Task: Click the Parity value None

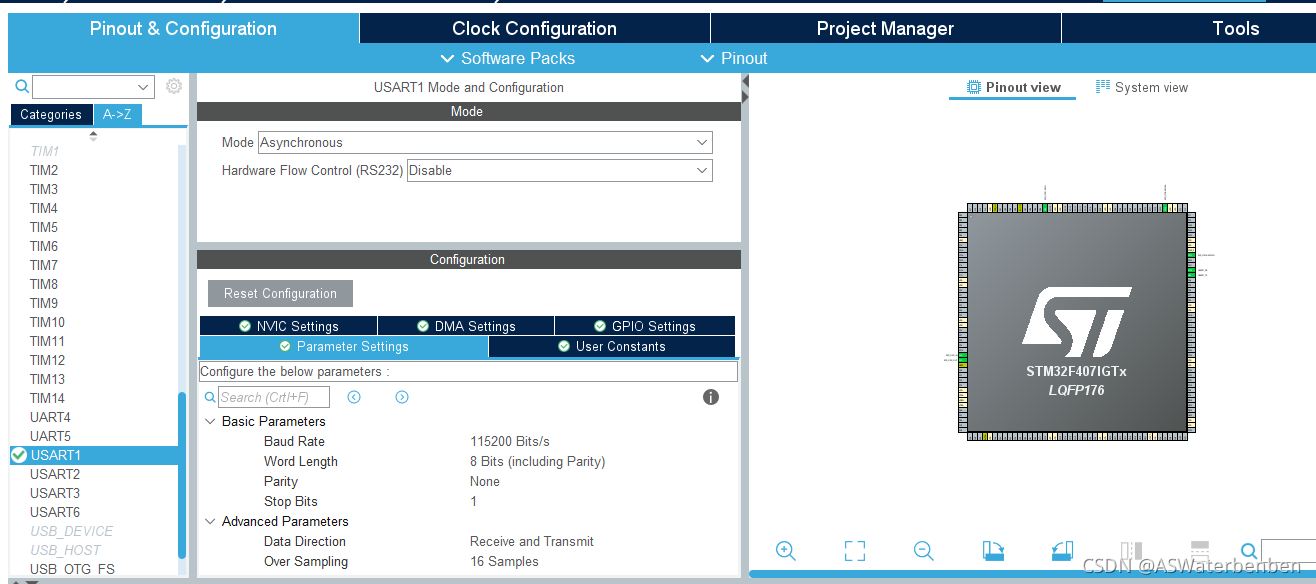Action: coord(485,481)
